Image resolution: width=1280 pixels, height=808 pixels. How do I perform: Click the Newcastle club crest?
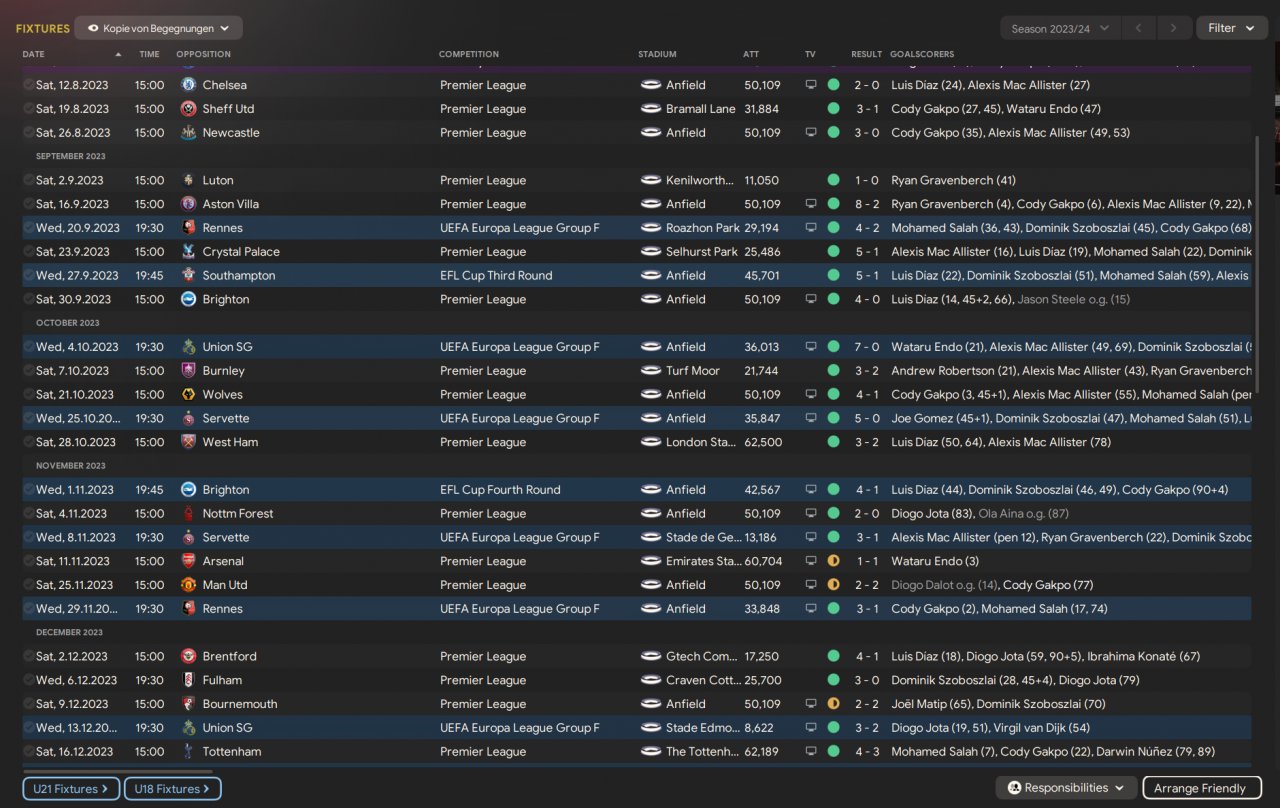(188, 133)
